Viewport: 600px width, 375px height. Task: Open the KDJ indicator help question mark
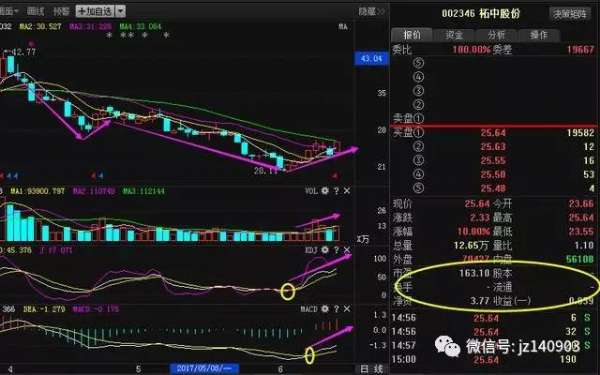point(336,250)
